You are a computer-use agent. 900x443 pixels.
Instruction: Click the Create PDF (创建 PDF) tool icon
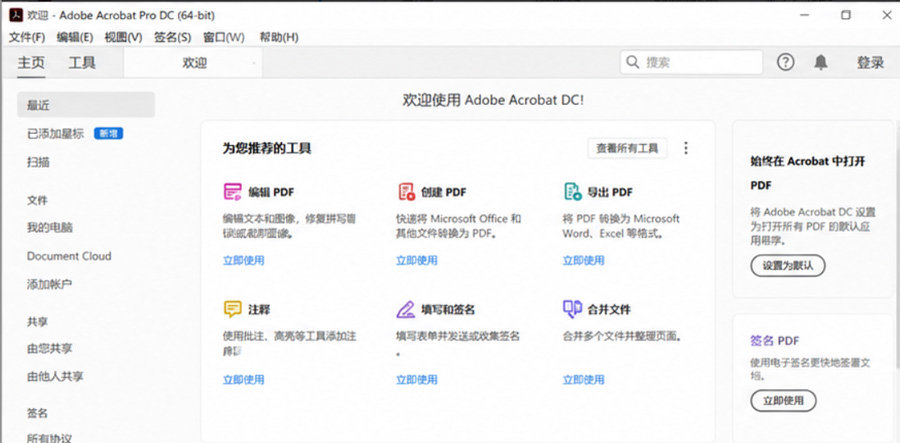[x=406, y=192]
